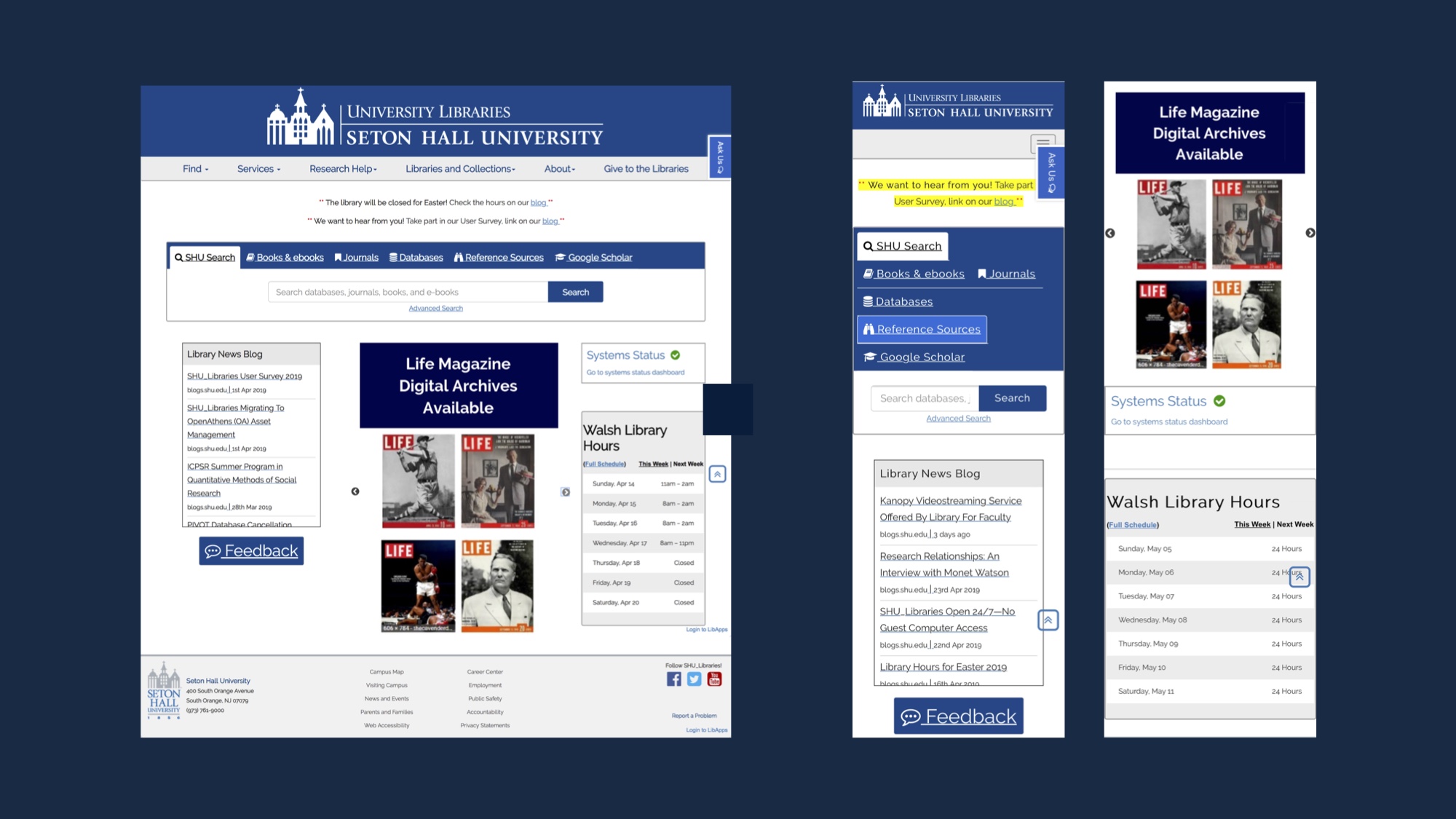The image size is (1456, 819).
Task: Switch to the Books & ebooks search tab
Action: [x=285, y=258]
